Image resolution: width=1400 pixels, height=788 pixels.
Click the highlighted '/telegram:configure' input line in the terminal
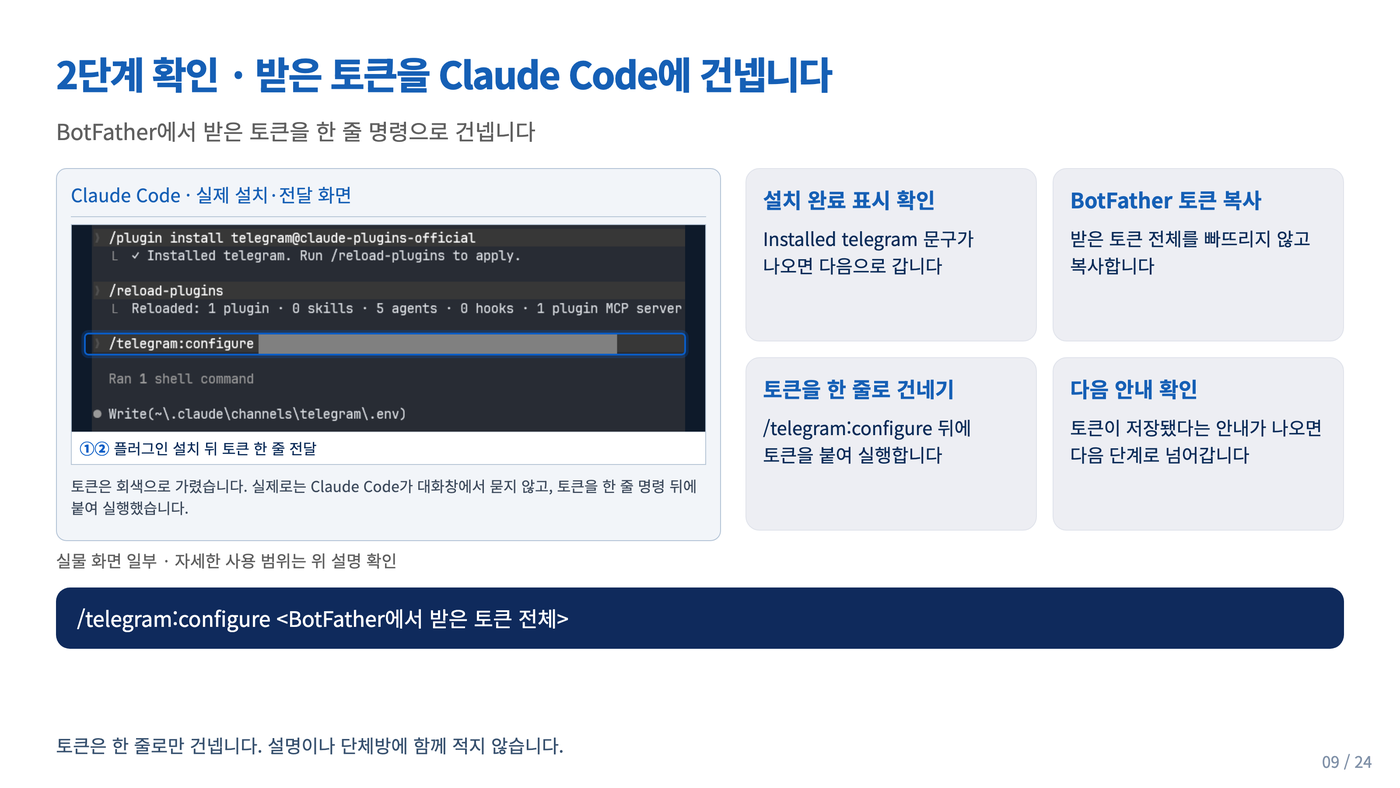point(385,344)
